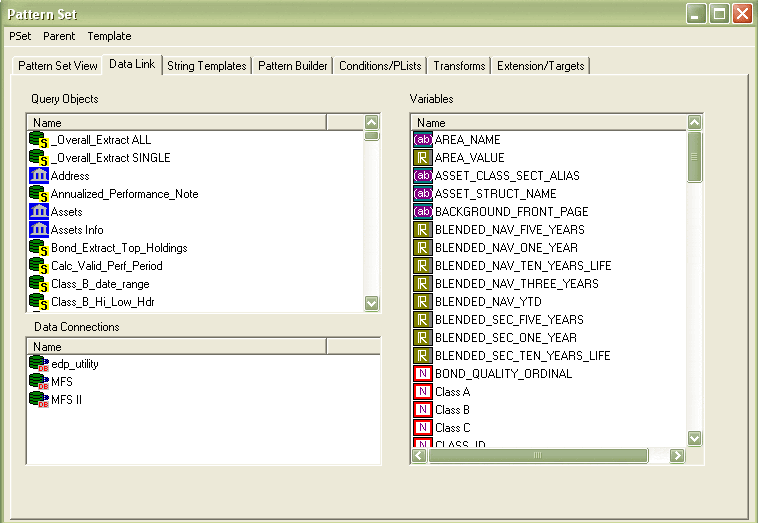Switch to the Conditions/PLists tab
The height and width of the screenshot is (523, 758).
pos(380,66)
